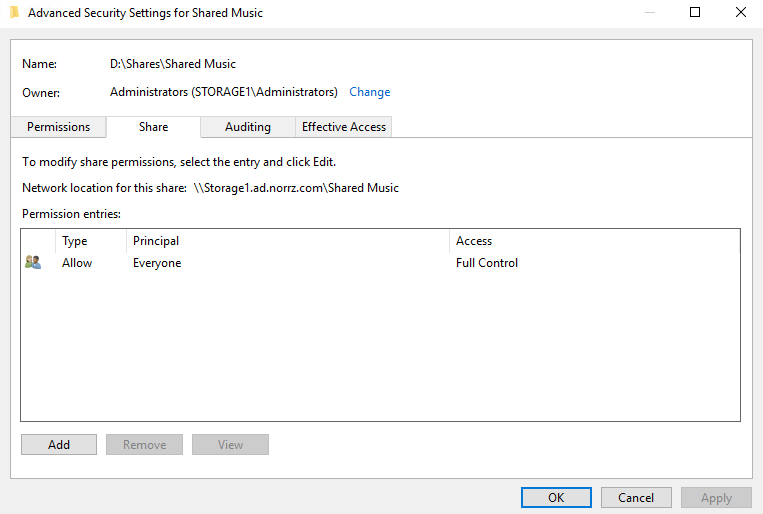Open the Auditing tab

click(x=247, y=127)
